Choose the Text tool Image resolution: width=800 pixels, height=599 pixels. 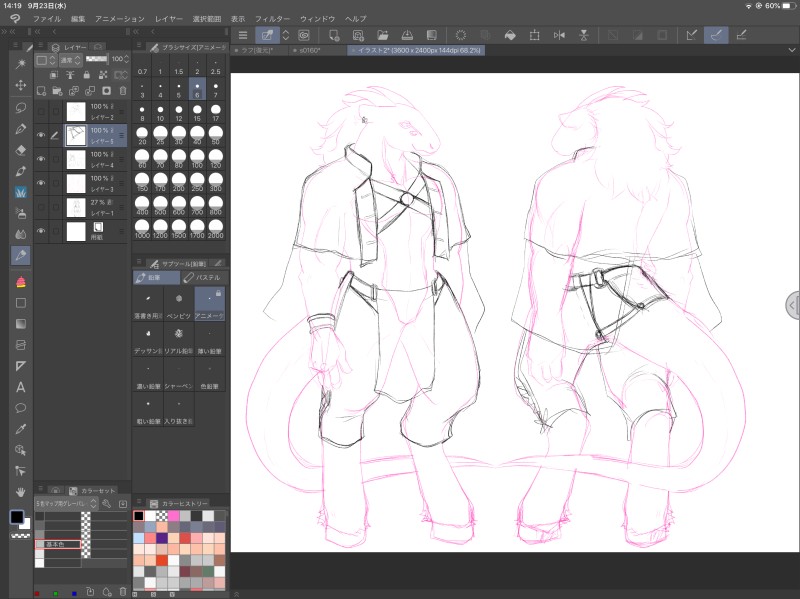(x=20, y=387)
